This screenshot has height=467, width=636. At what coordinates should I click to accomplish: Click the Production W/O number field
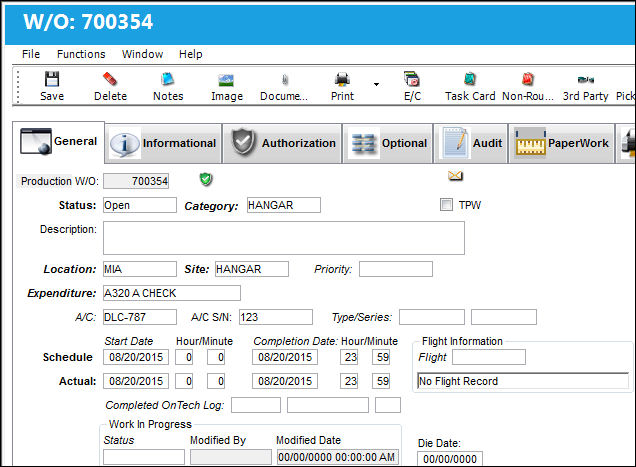pyautogui.click(x=136, y=181)
